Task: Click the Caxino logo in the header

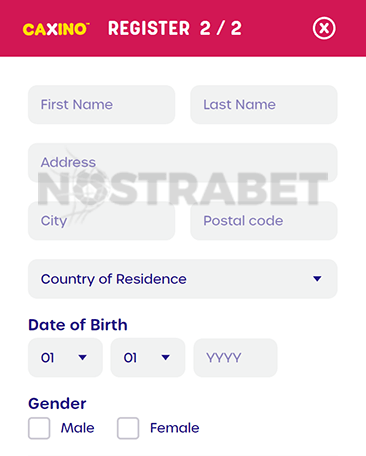Action: pyautogui.click(x=56, y=29)
